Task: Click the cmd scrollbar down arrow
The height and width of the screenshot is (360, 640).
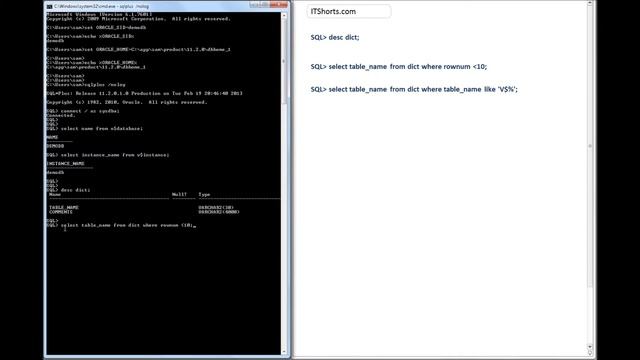Action: point(284,351)
